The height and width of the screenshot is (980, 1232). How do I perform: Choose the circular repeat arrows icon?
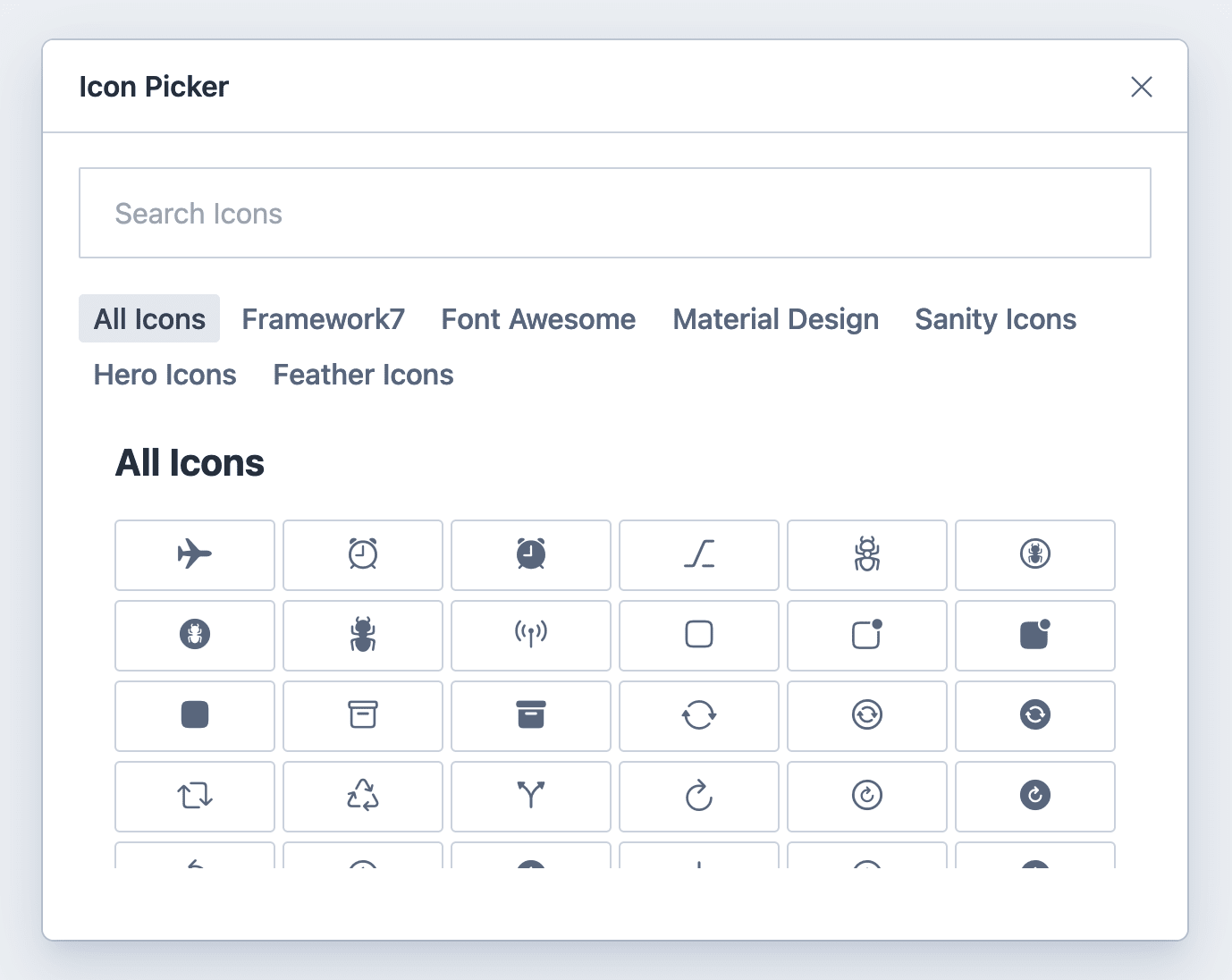(x=194, y=797)
